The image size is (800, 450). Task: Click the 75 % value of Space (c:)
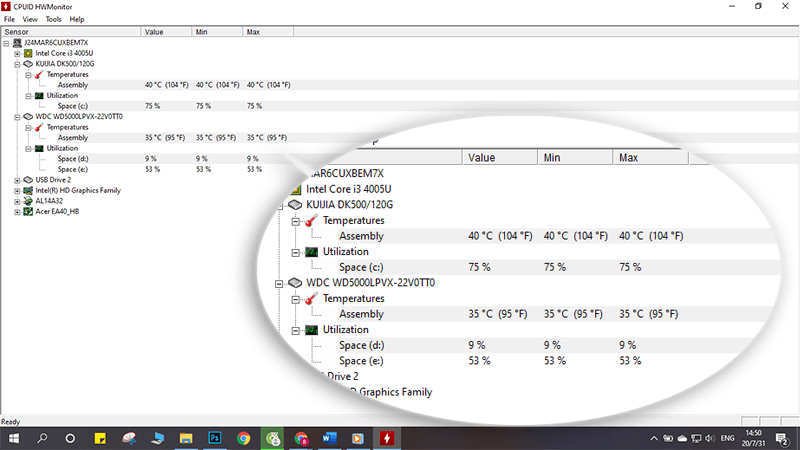coord(153,106)
